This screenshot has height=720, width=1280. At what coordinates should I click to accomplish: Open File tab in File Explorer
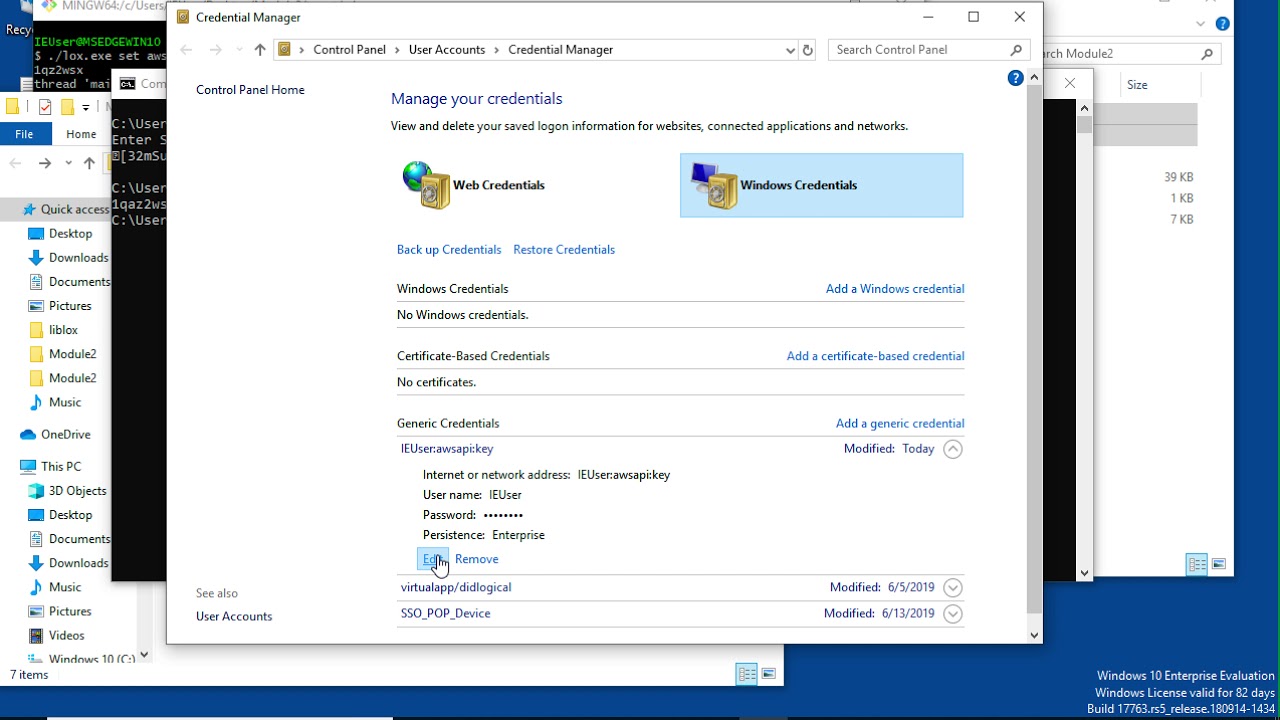(x=24, y=134)
